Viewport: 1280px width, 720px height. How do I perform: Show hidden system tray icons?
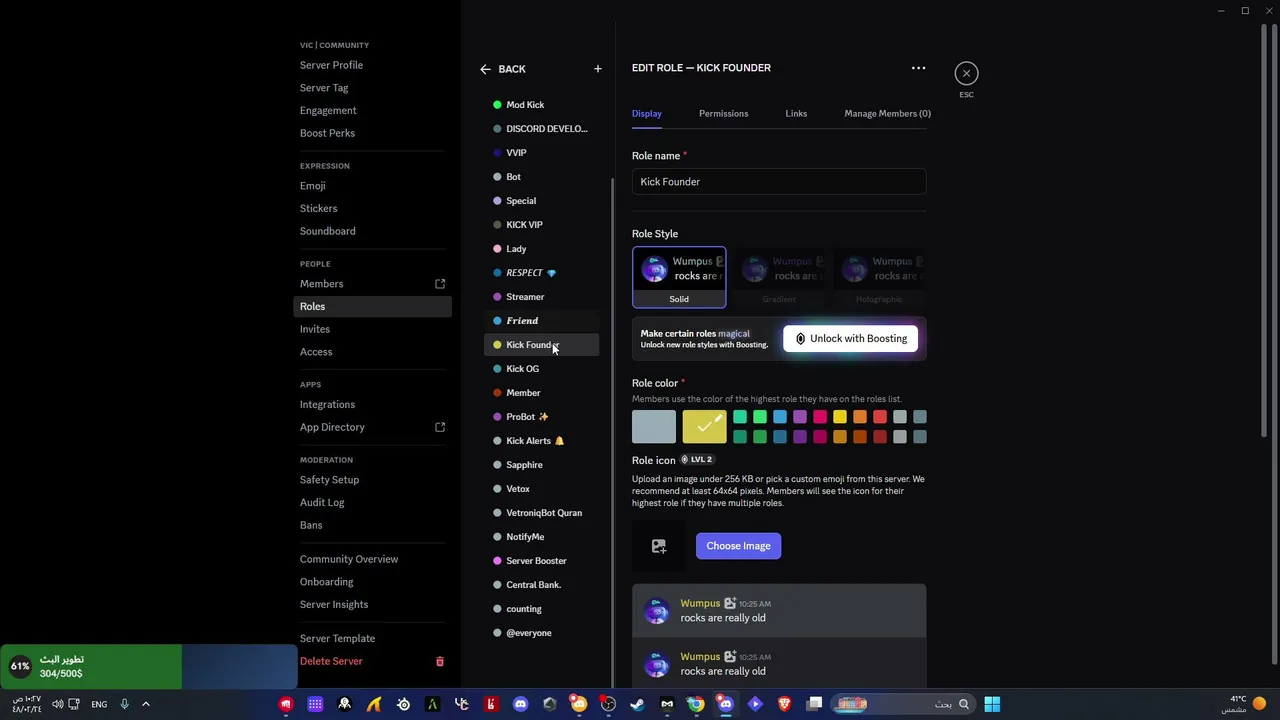click(145, 704)
